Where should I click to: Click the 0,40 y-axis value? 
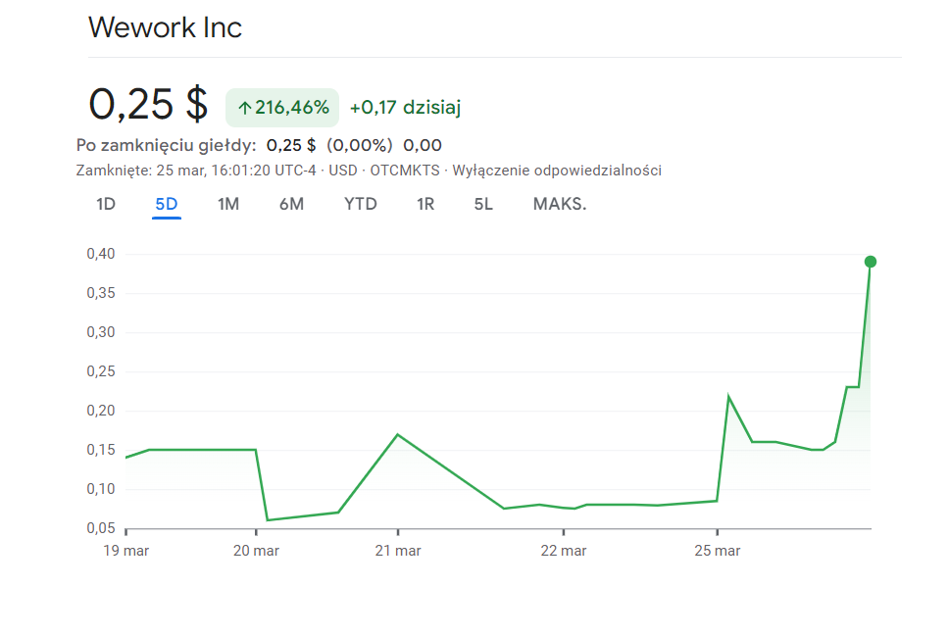point(101,254)
